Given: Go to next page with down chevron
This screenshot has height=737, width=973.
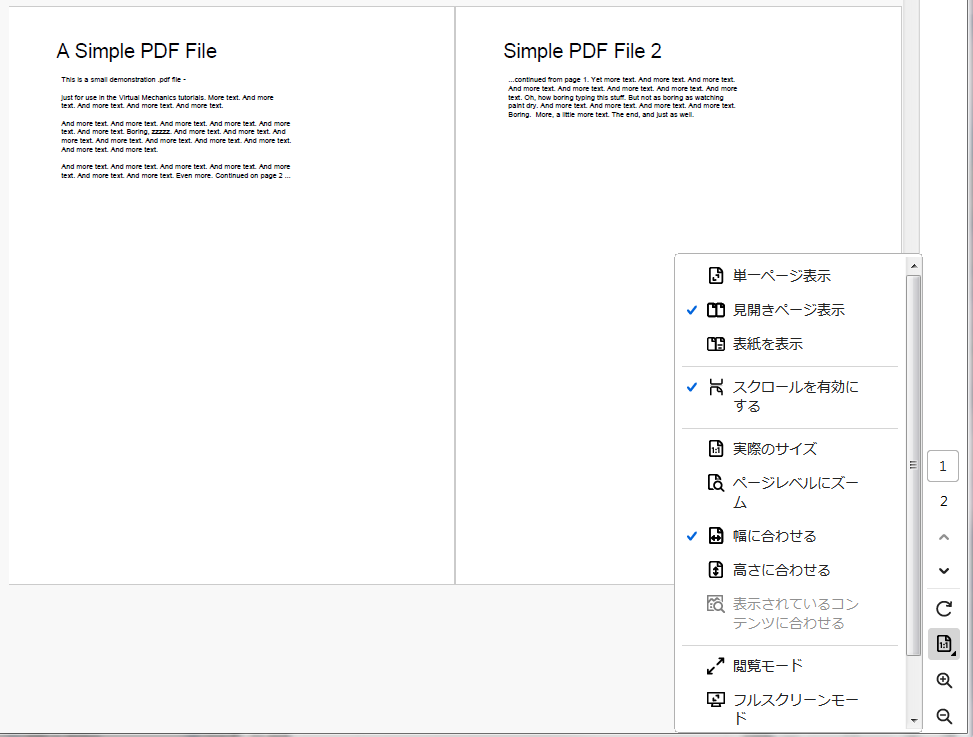Looking at the screenshot, I should 943,571.
